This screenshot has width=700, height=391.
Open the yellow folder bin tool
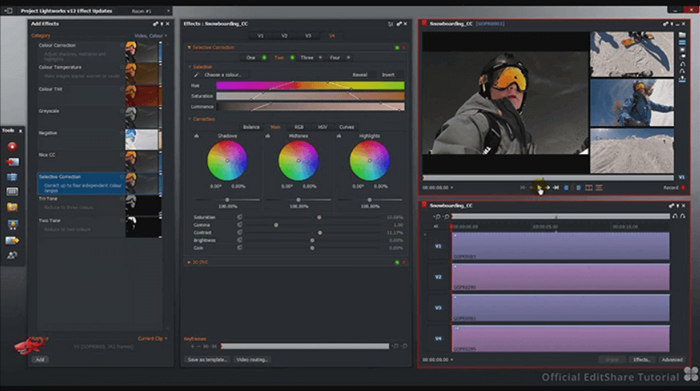coord(12,207)
